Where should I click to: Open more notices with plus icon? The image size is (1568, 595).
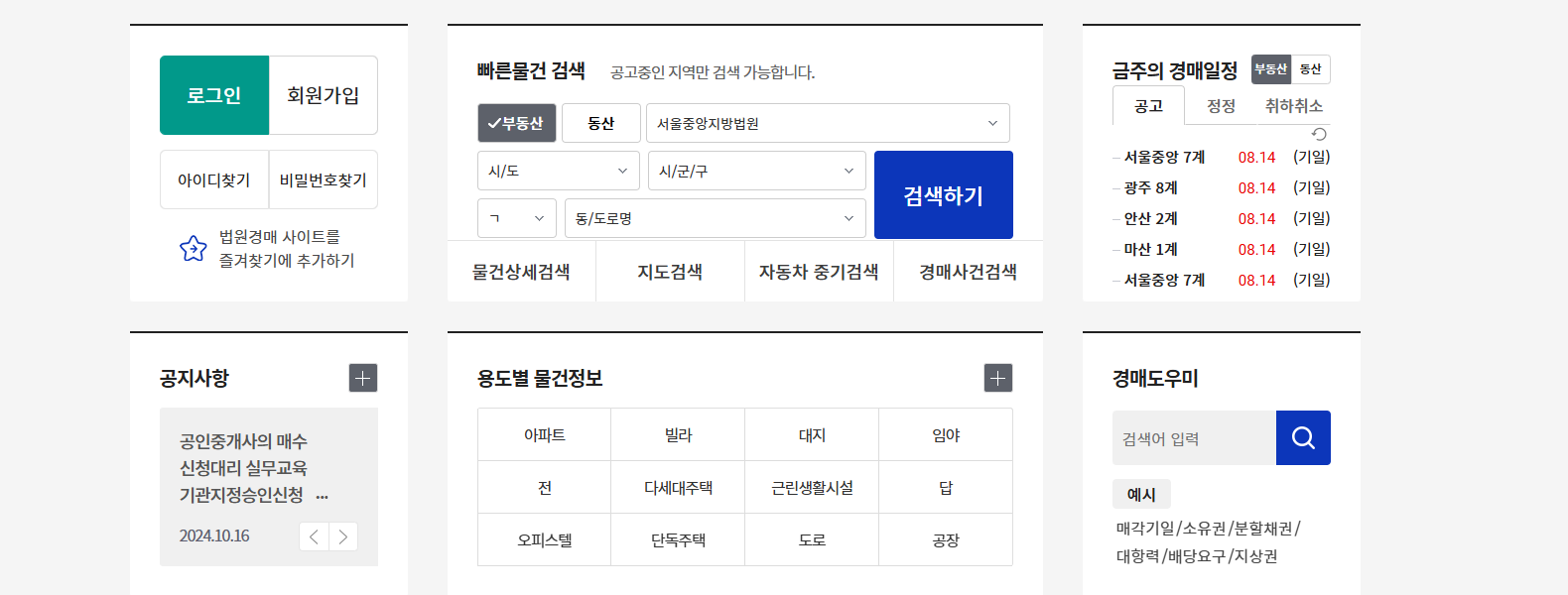point(363,378)
